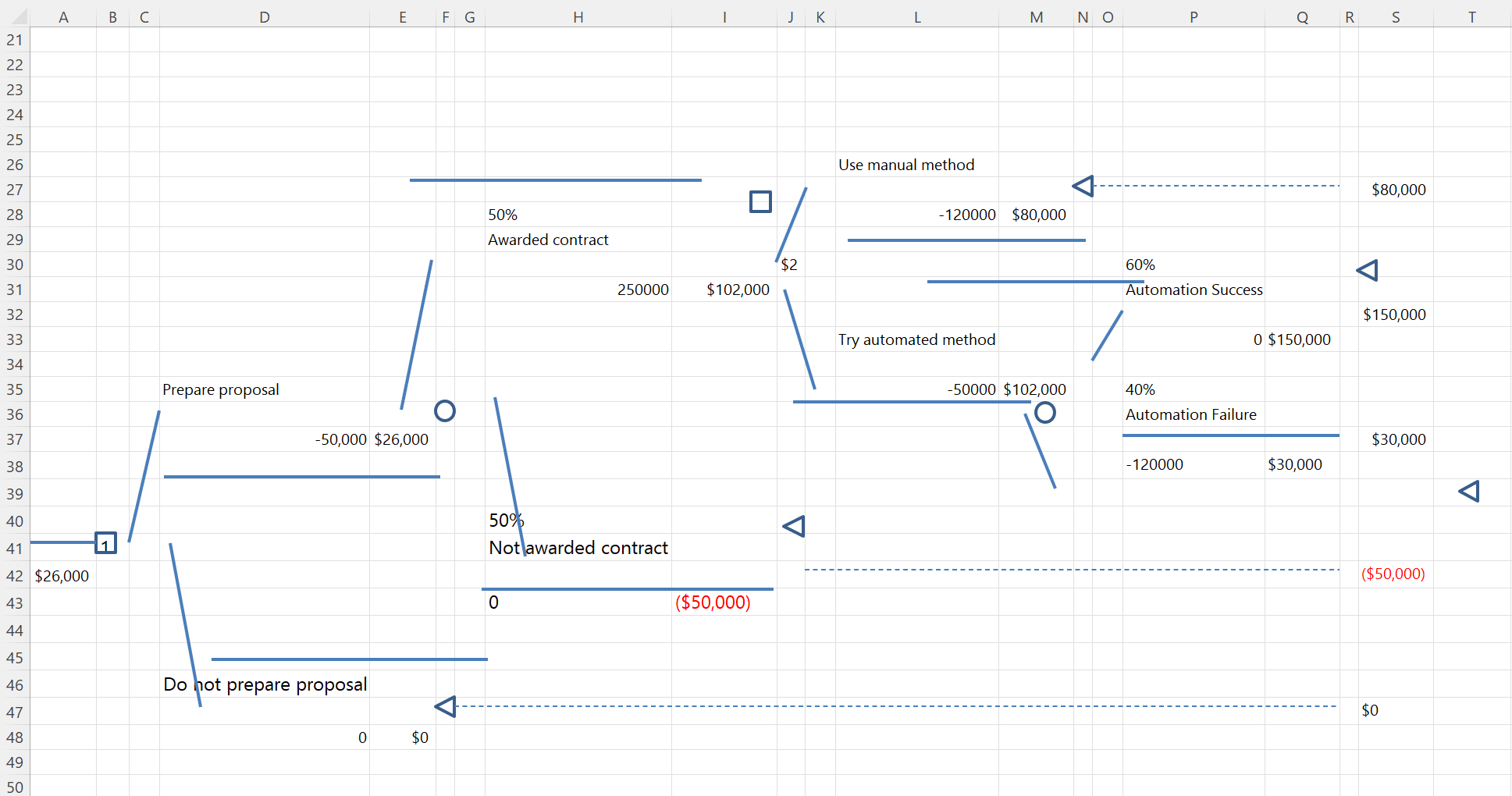Click the -120000 manual method cost cell
1512x796 pixels.
click(967, 215)
